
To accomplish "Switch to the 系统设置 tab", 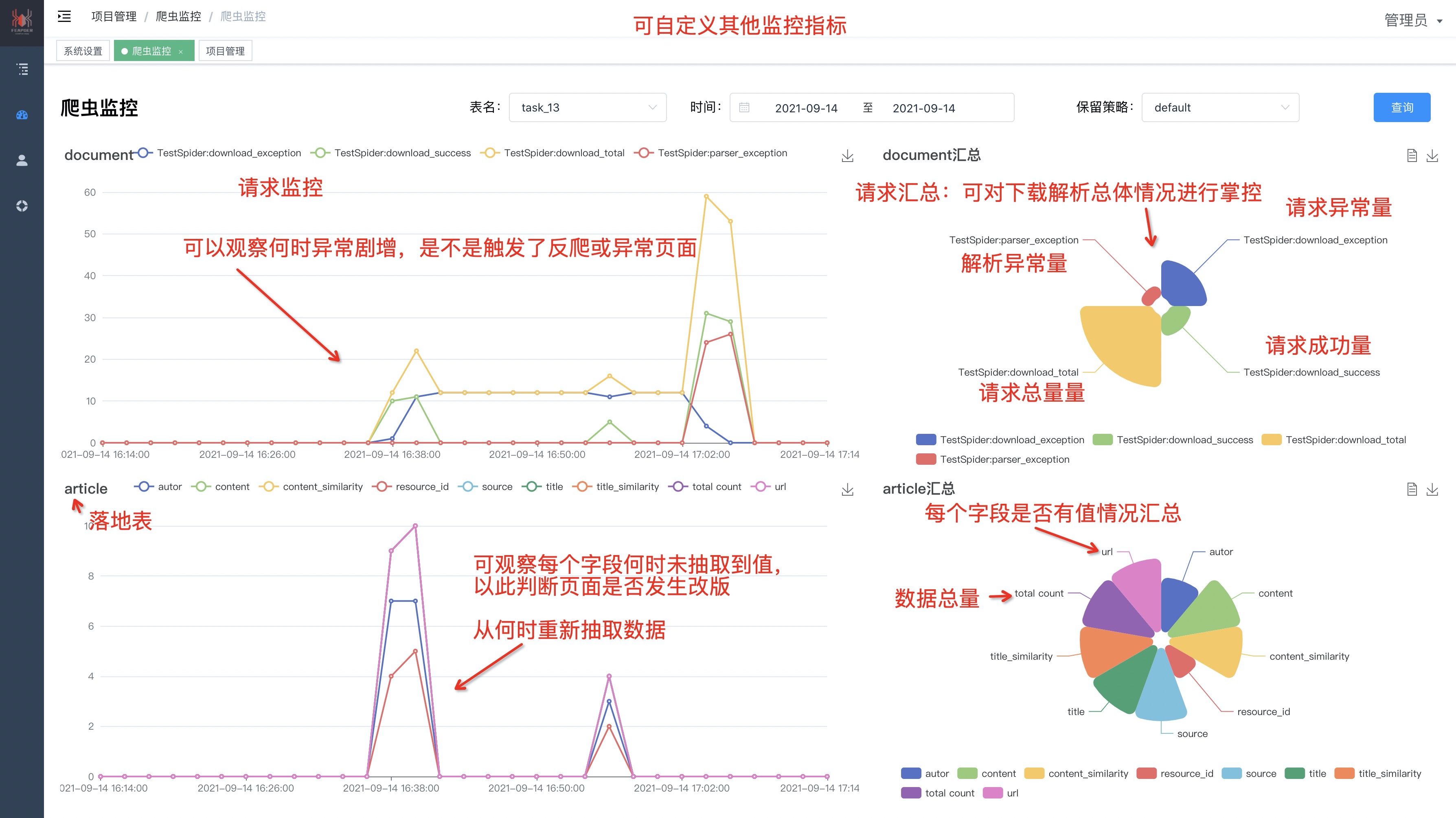I will click(83, 50).
